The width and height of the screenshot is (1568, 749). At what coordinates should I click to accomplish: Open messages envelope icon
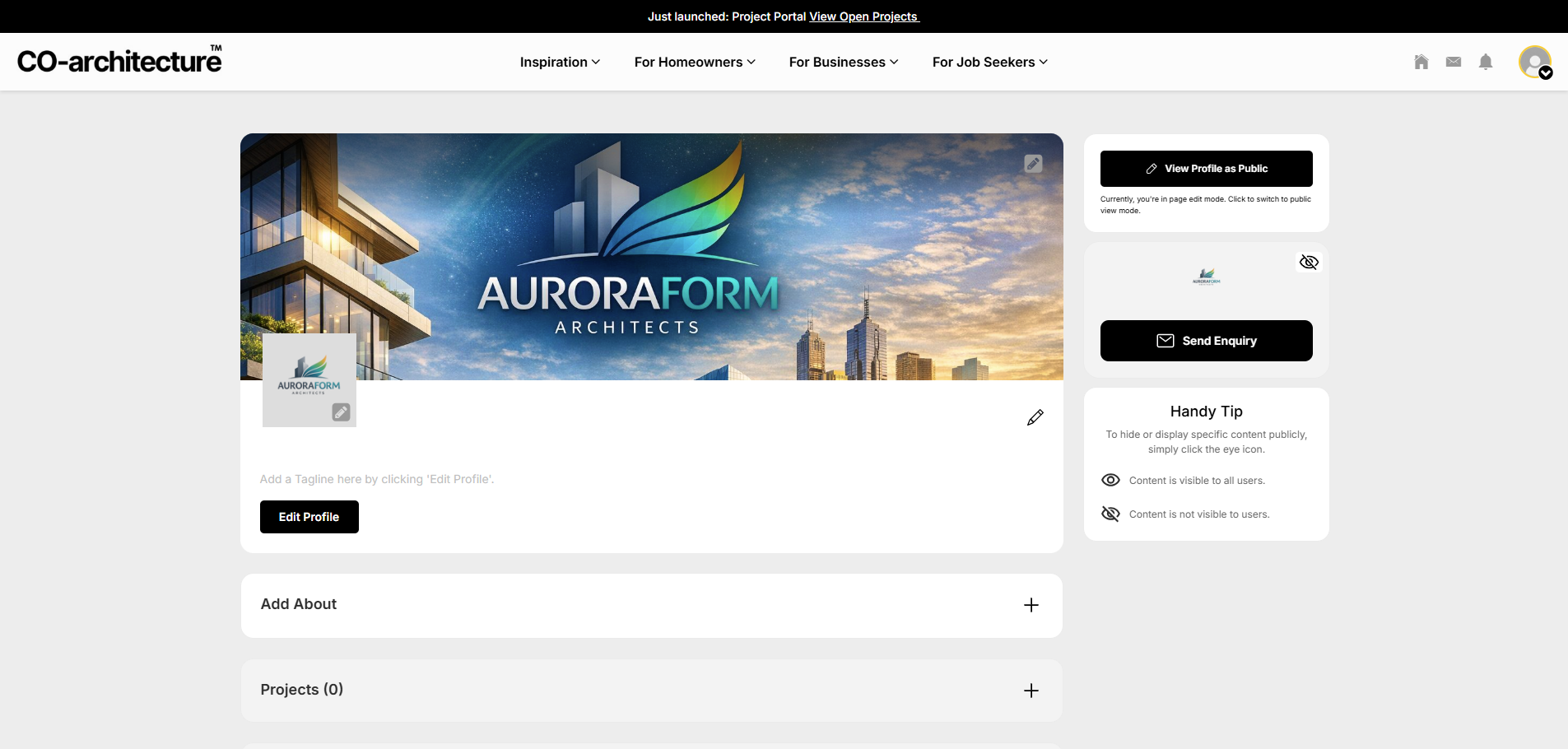(1454, 62)
